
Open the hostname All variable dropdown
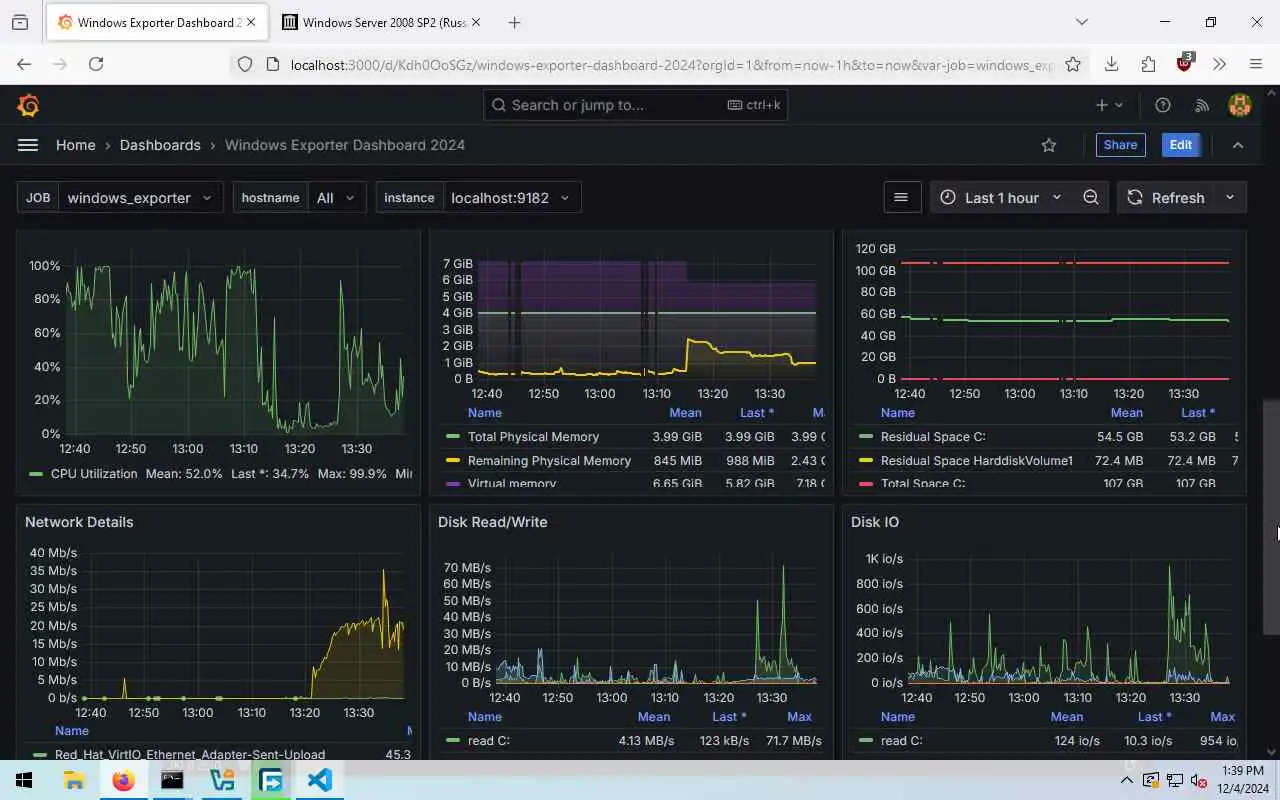pos(336,197)
